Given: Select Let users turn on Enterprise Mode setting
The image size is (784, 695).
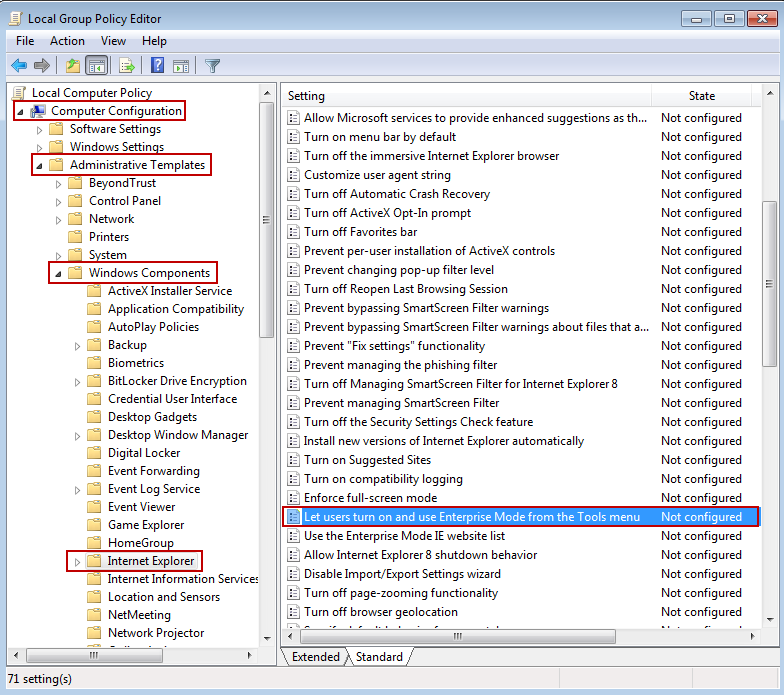Looking at the screenshot, I should (522, 517).
